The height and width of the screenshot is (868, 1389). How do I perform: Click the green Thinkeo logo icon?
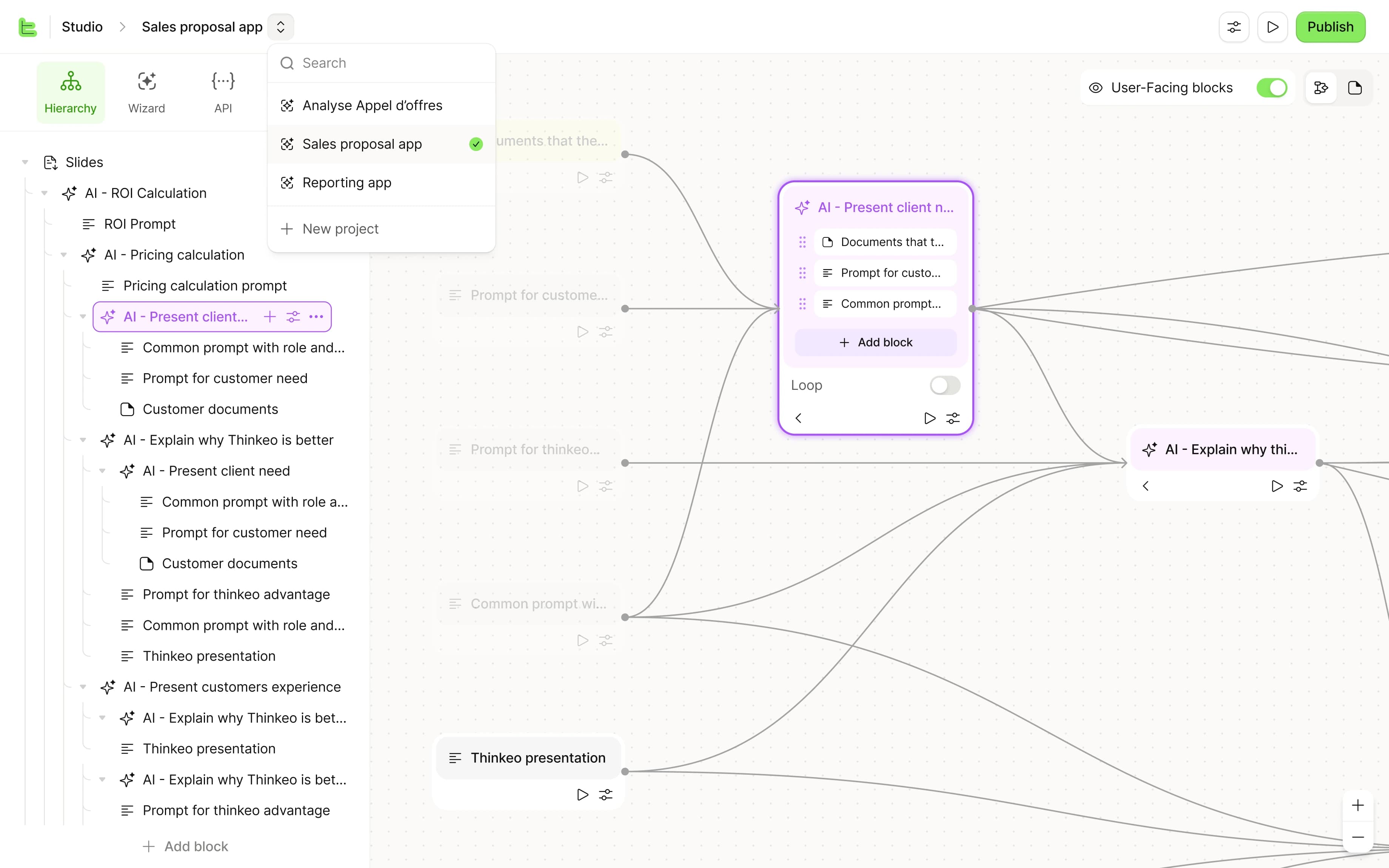click(28, 27)
